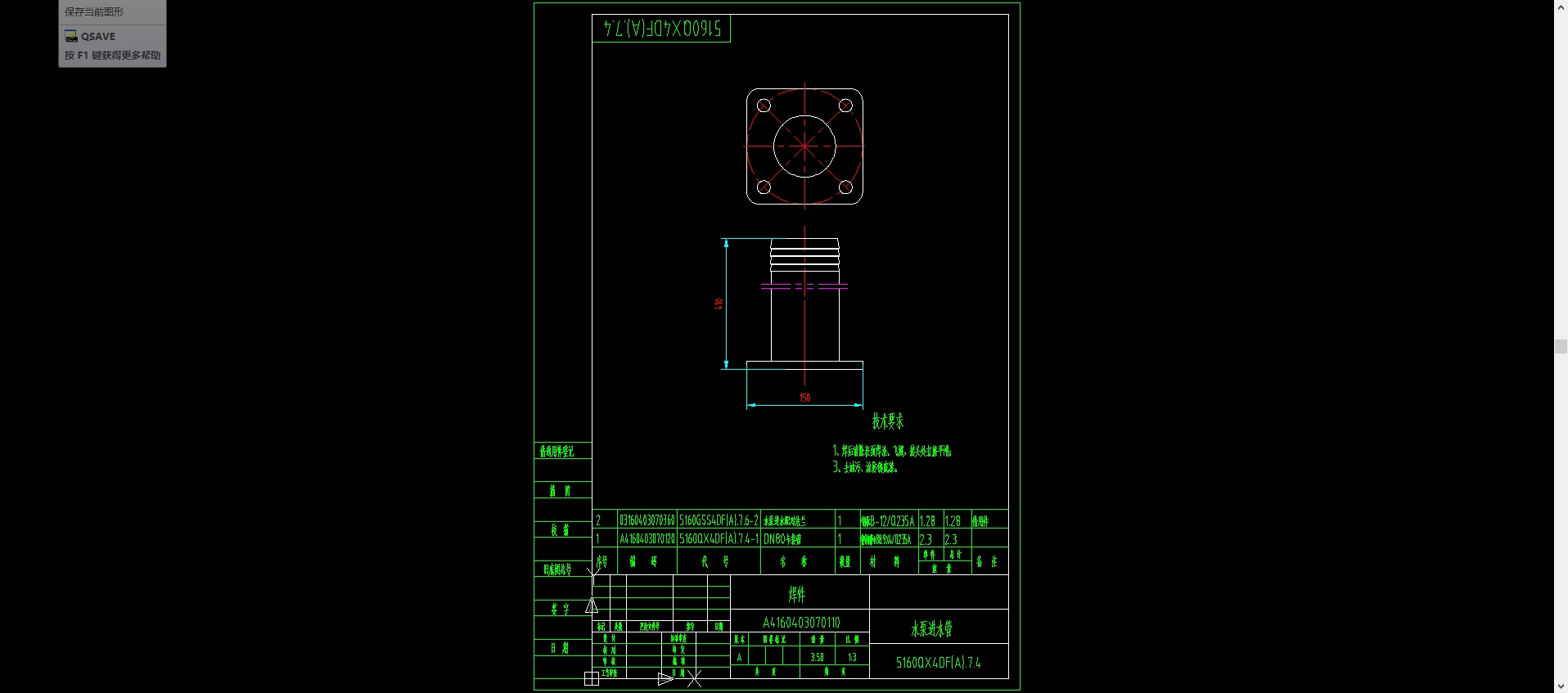
Task: Select the title text 水泵进水管
Action: point(931,628)
